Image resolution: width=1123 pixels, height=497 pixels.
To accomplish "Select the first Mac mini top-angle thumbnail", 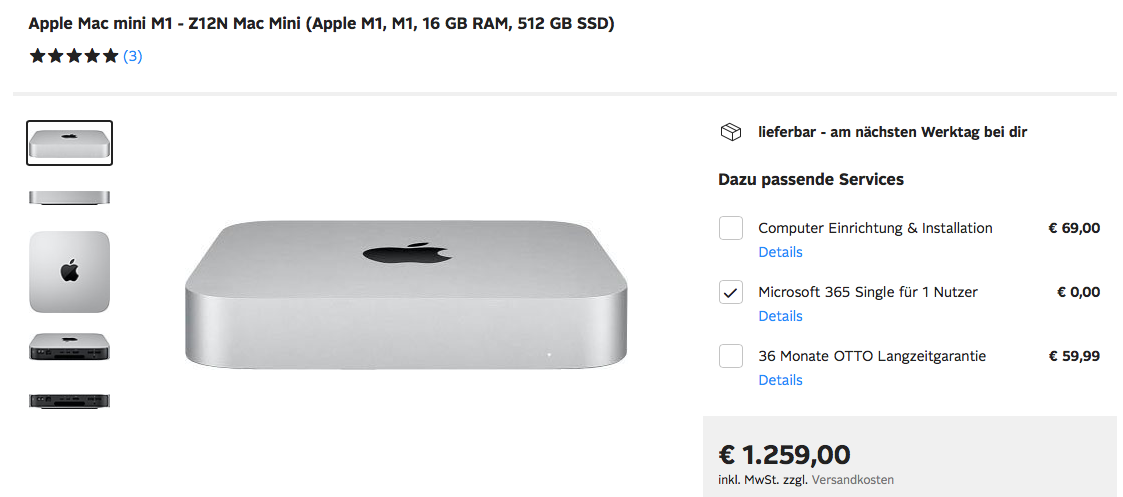I will coord(69,142).
